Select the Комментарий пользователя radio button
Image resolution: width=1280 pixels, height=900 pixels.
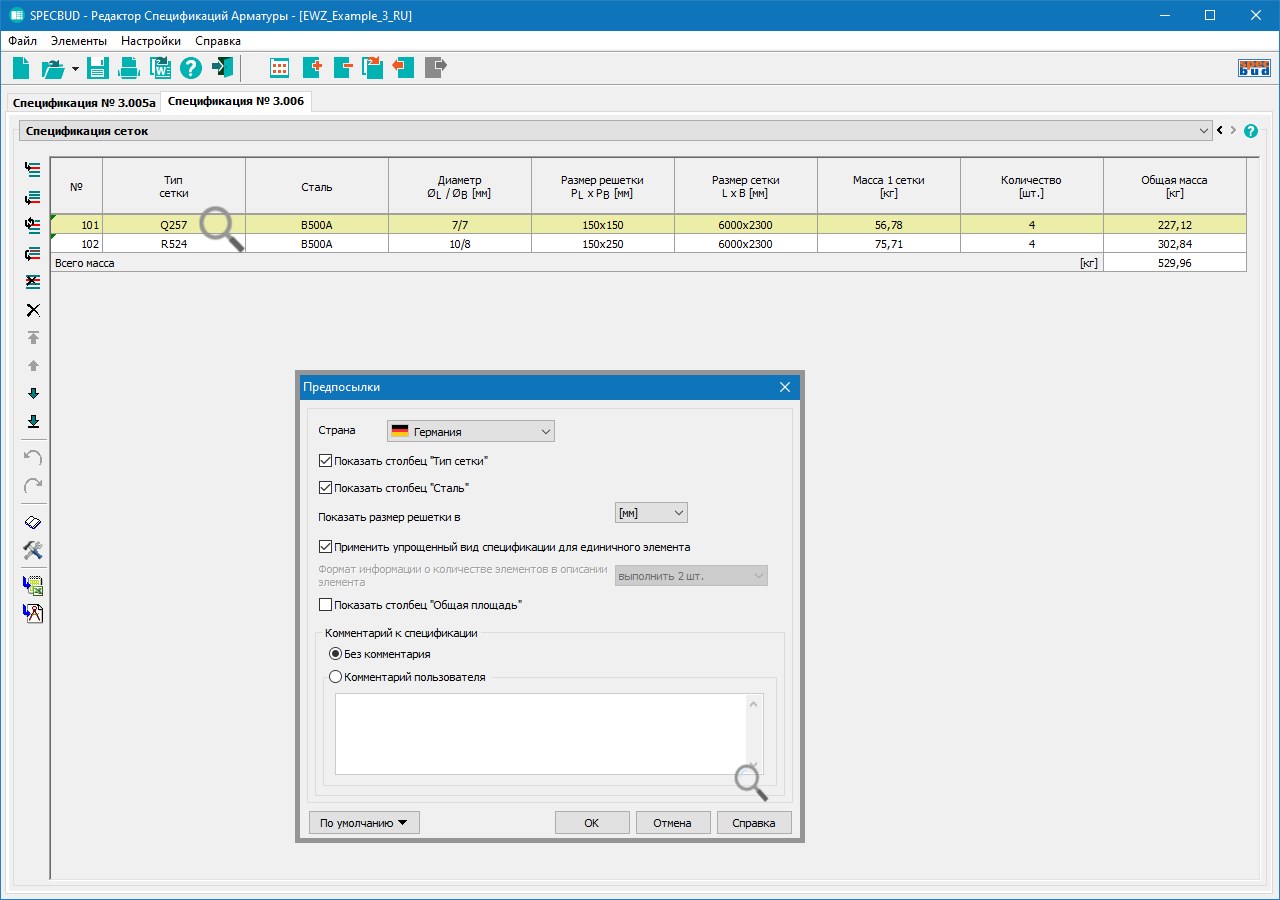(336, 677)
